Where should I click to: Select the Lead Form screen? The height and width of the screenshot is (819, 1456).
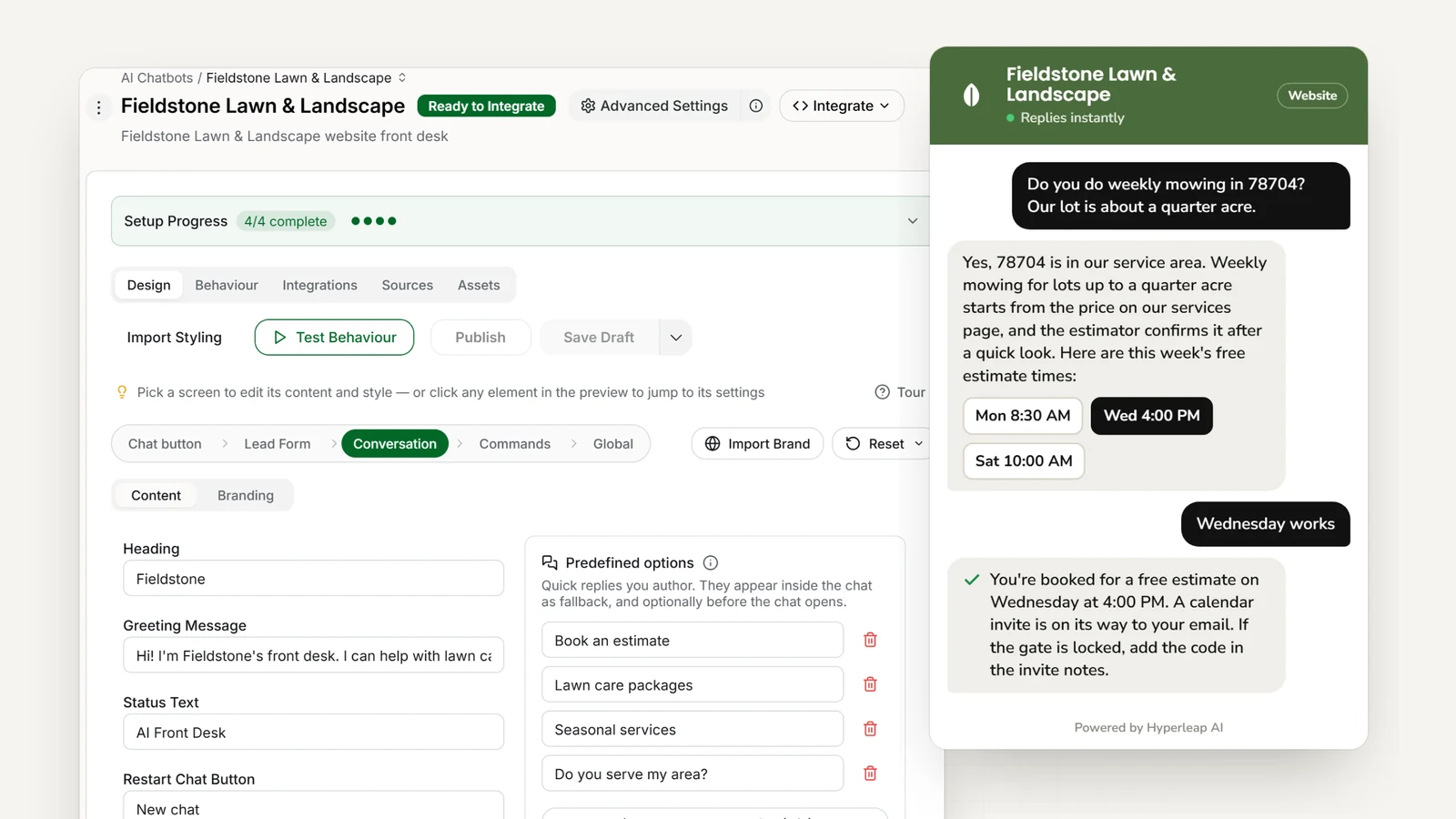278,444
